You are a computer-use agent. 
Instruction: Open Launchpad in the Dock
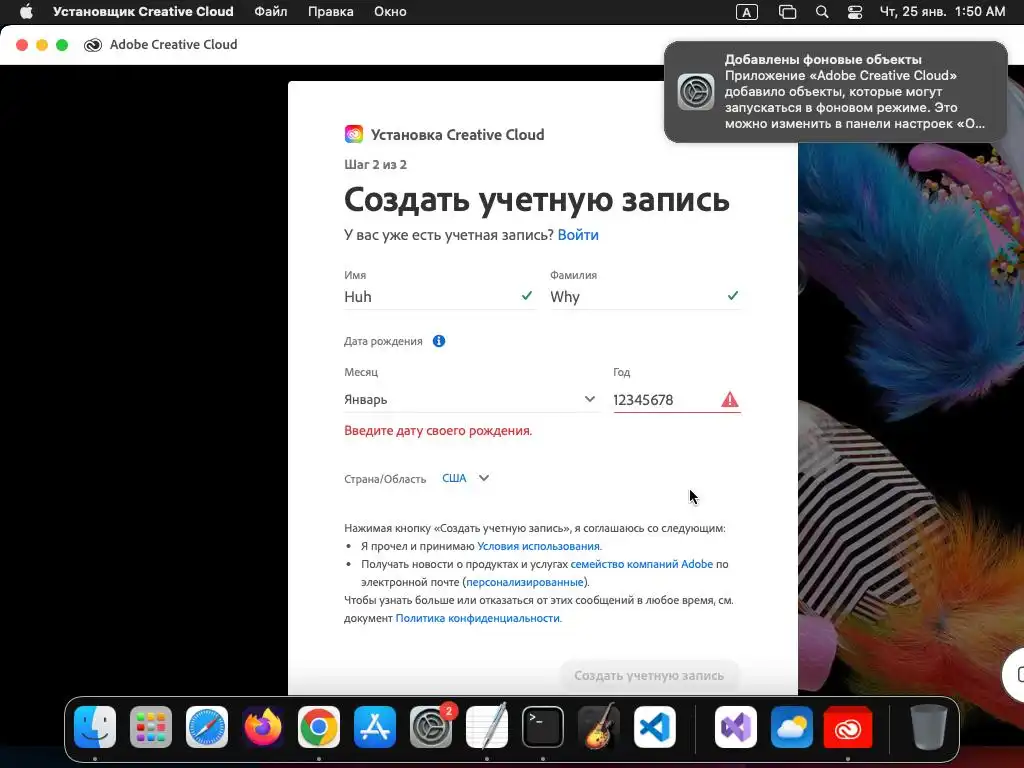tap(151, 727)
